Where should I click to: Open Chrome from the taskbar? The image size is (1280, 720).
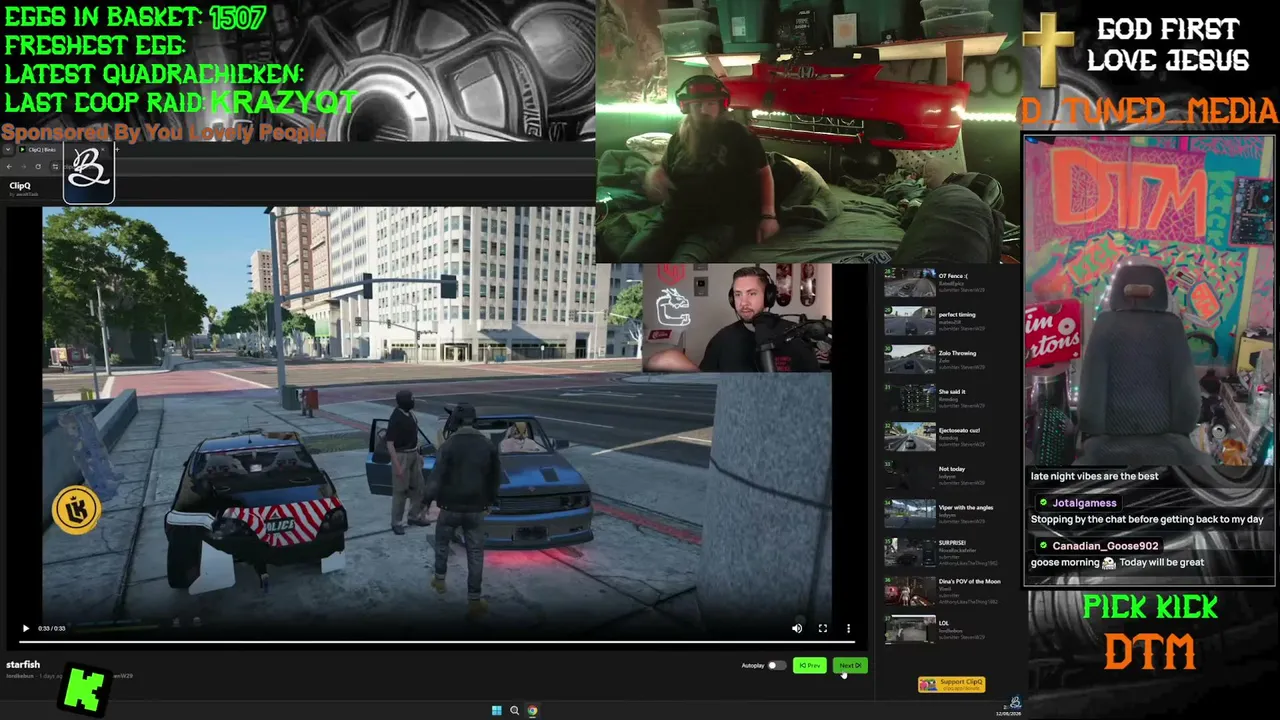532,711
